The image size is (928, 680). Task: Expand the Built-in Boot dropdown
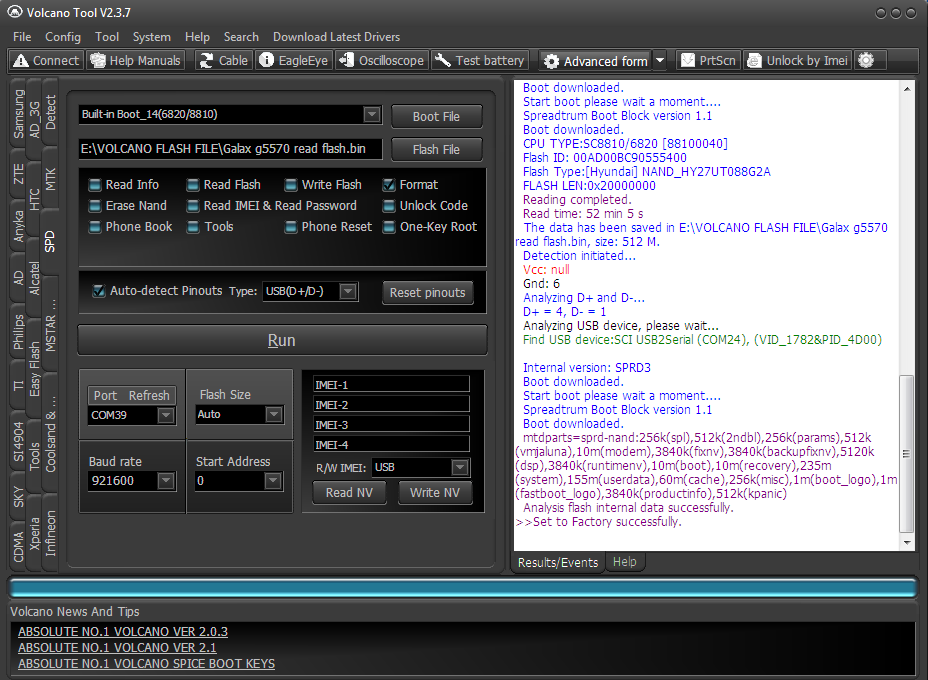(x=372, y=114)
